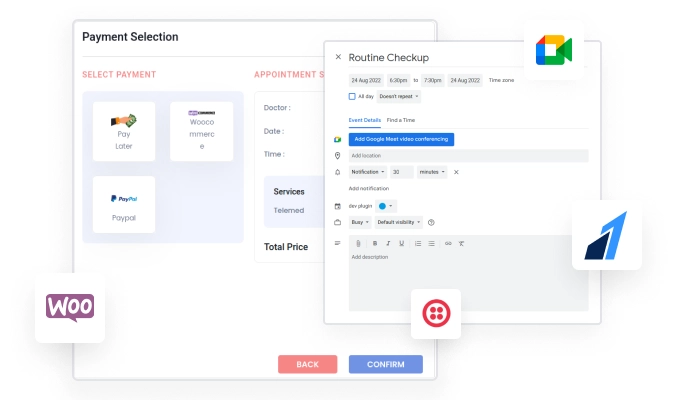Click the SELECT PAYMENT label
Viewport: 684px width, 400px height.
coord(119,75)
